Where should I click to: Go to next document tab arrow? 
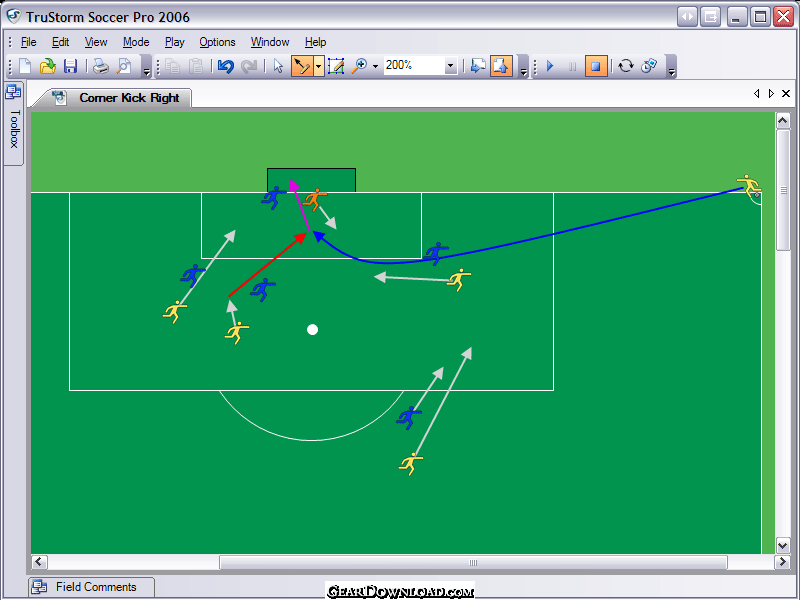771,93
